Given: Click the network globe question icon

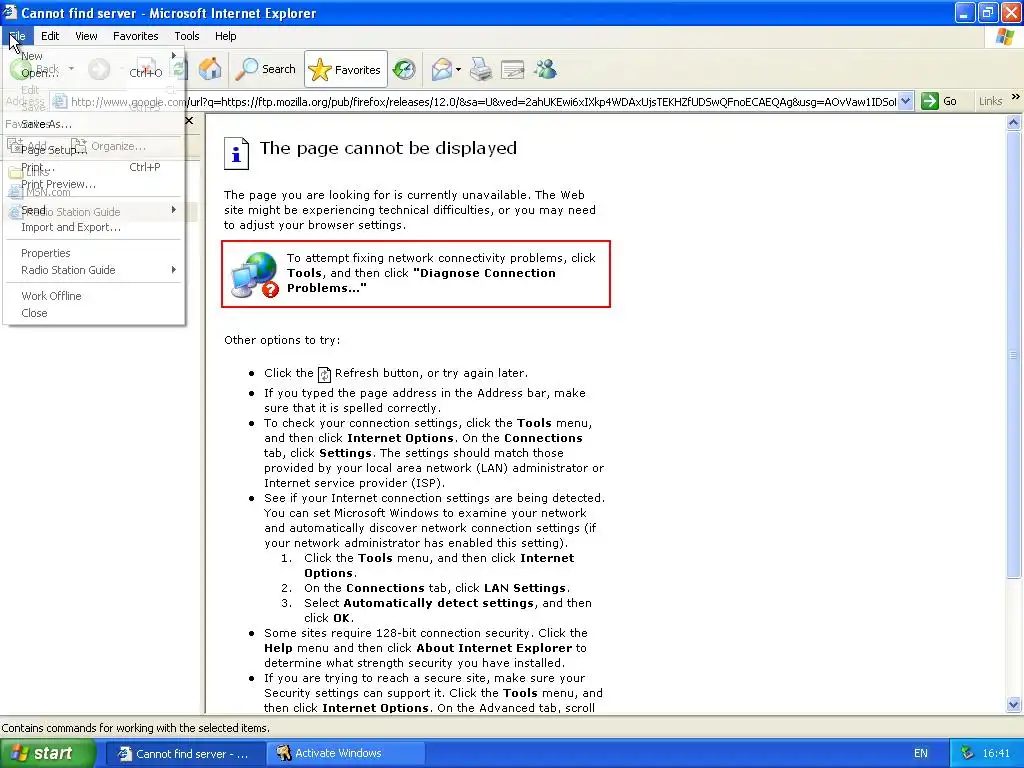Looking at the screenshot, I should pyautogui.click(x=255, y=274).
